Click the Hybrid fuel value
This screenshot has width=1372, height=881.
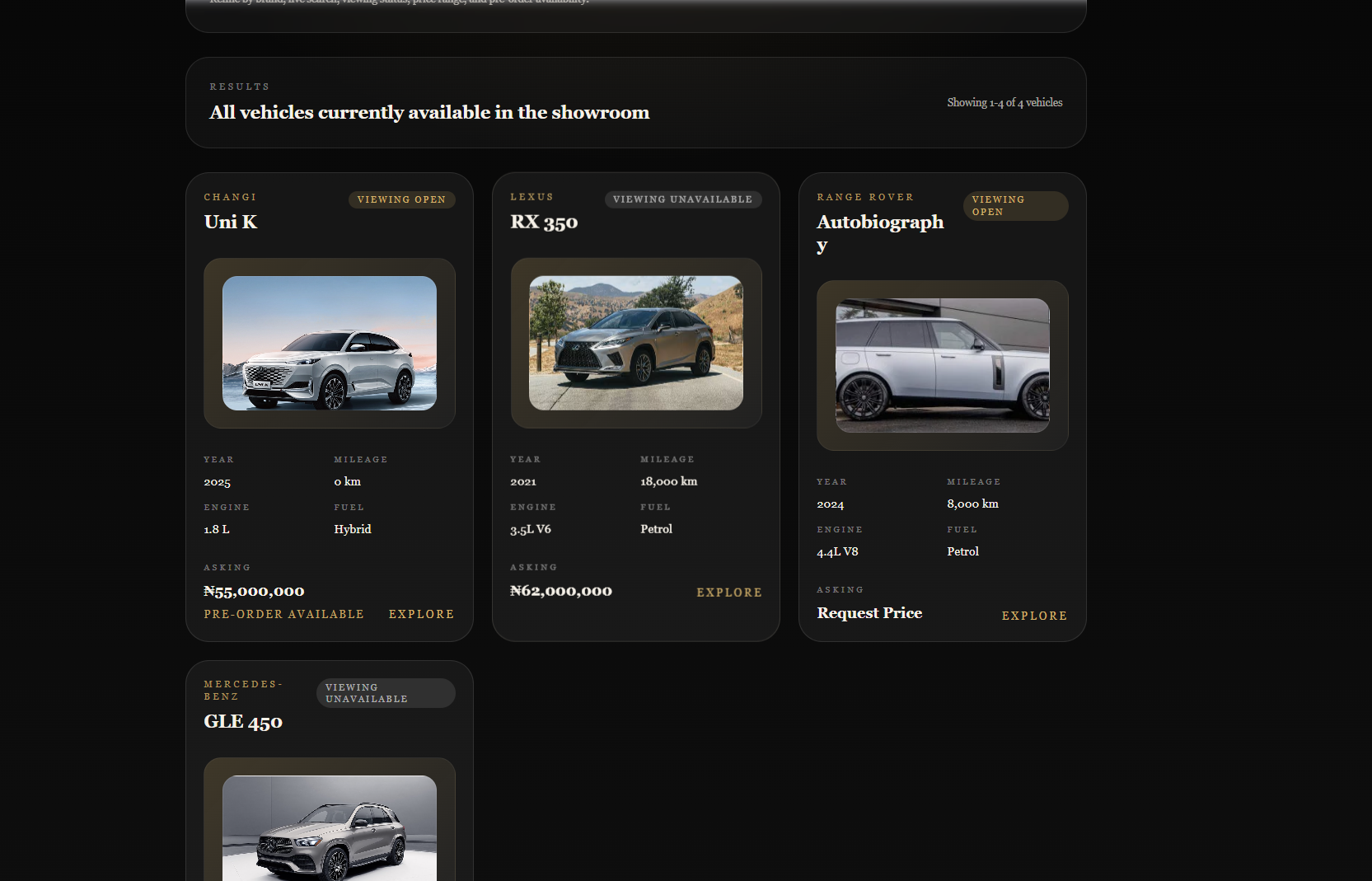(353, 529)
